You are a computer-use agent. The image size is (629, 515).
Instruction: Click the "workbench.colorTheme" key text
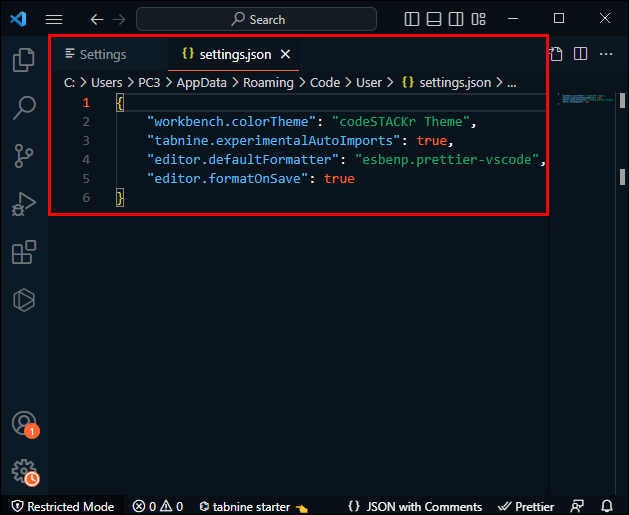click(231, 122)
